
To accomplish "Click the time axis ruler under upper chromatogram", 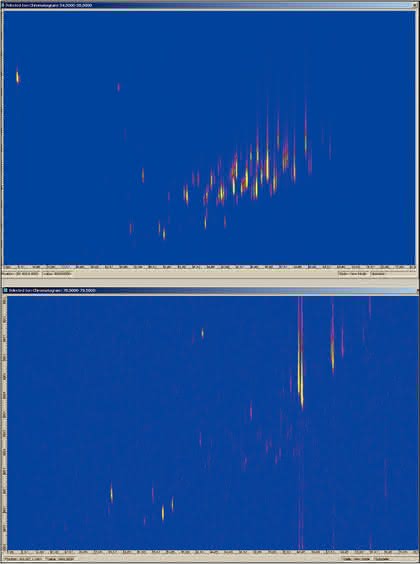I will tap(209, 267).
